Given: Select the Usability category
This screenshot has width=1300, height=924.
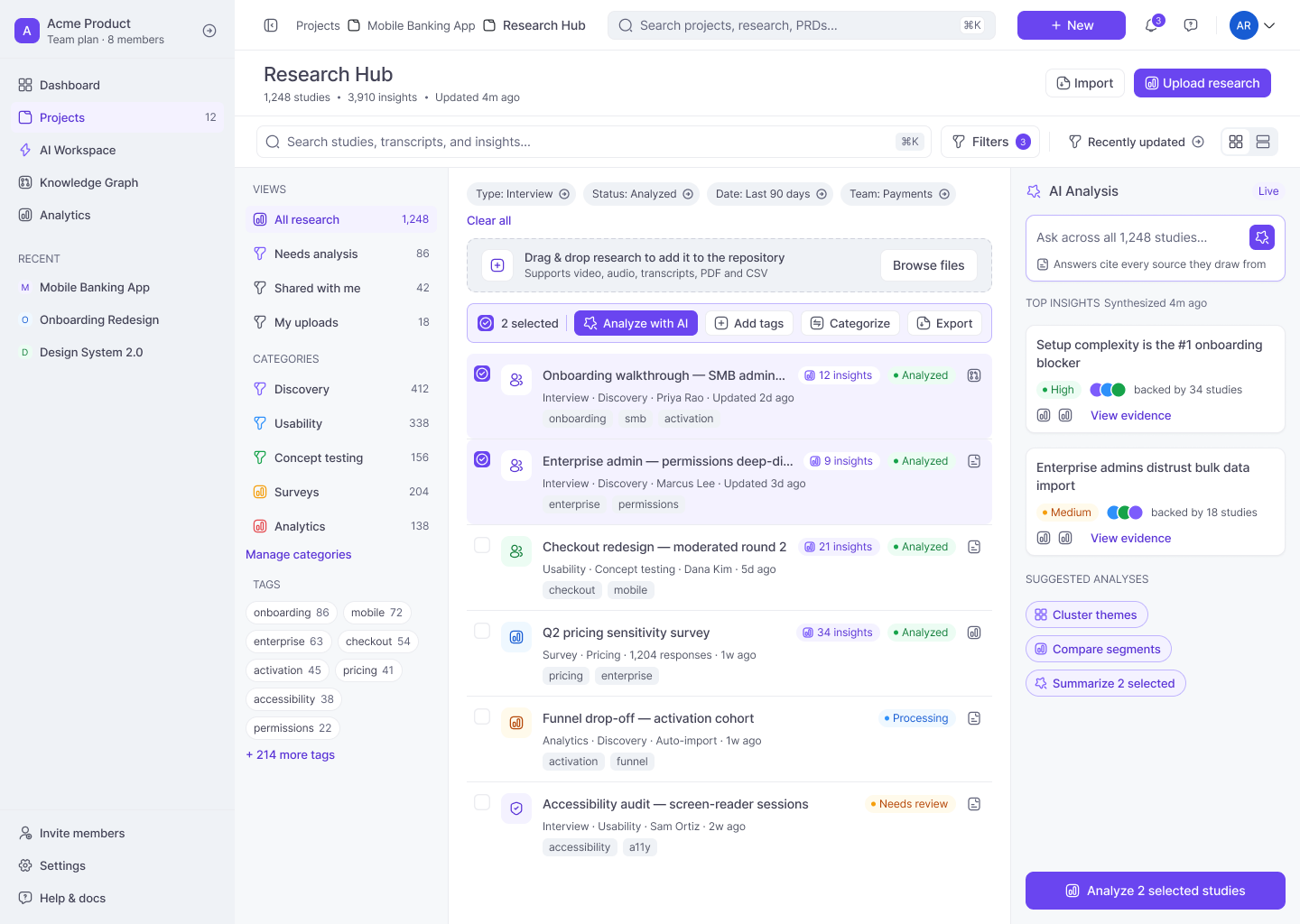Looking at the screenshot, I should [341, 423].
